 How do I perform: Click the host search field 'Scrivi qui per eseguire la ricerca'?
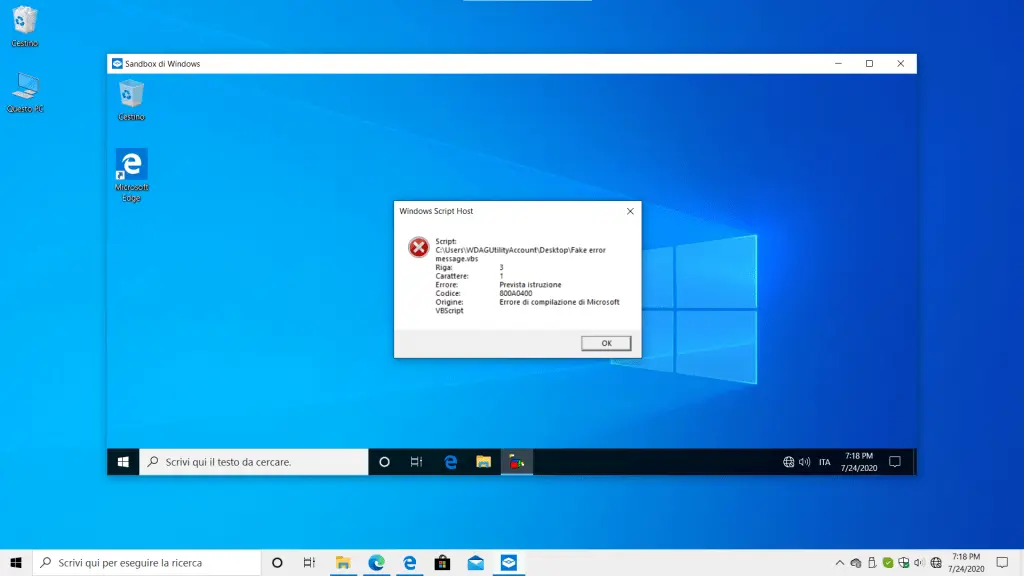pos(147,562)
